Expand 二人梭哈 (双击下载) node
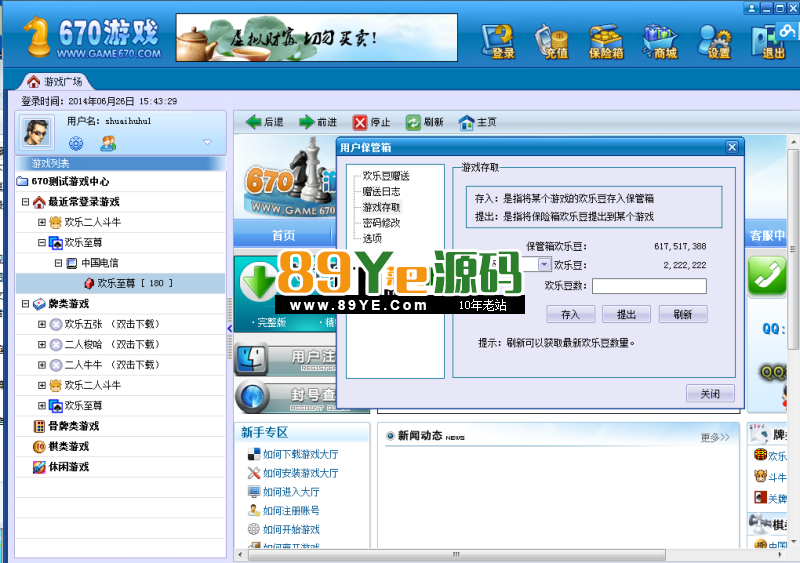The width and height of the screenshot is (800, 563). pos(42,345)
